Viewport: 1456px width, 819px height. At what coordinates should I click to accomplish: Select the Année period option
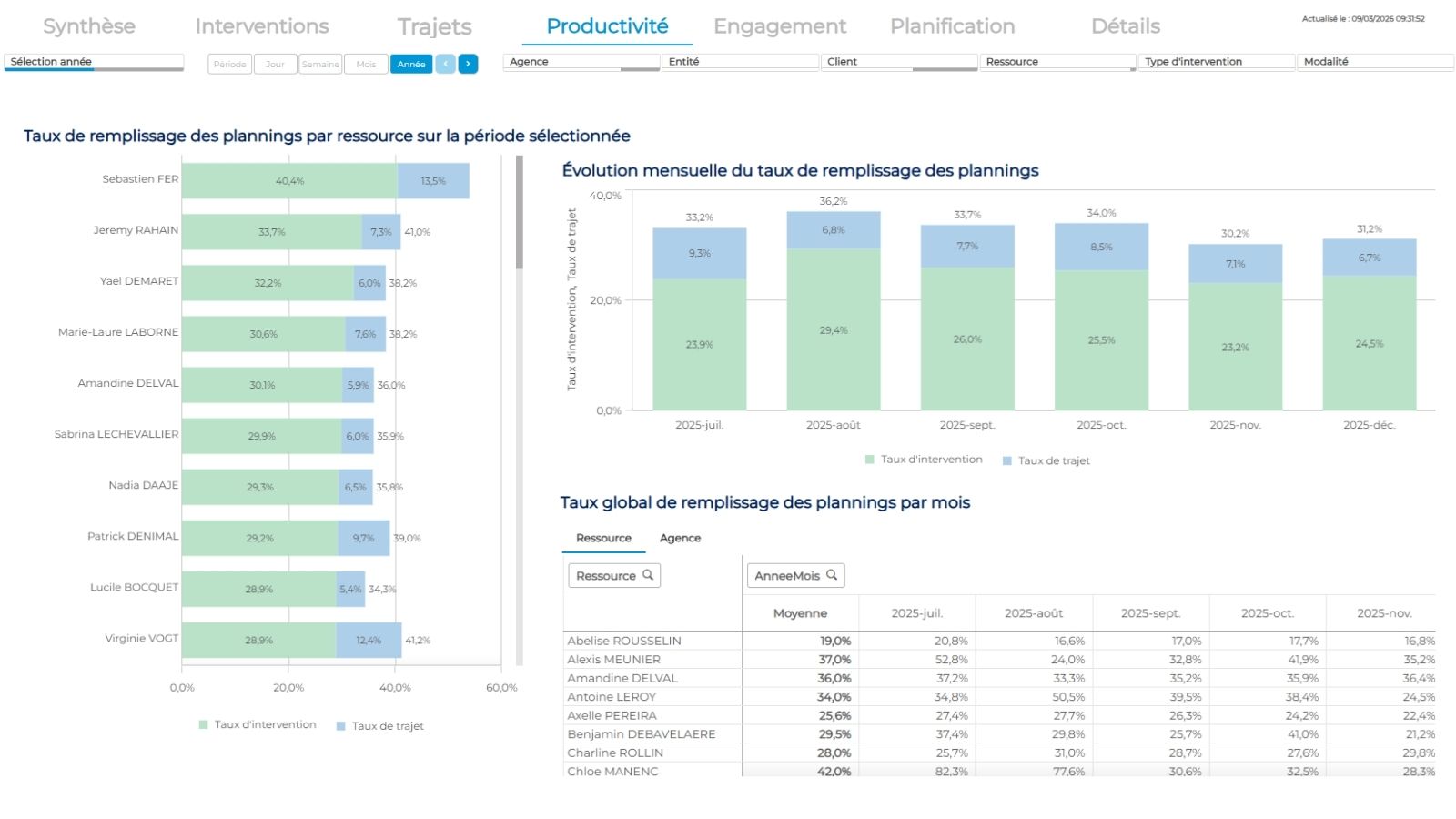411,65
